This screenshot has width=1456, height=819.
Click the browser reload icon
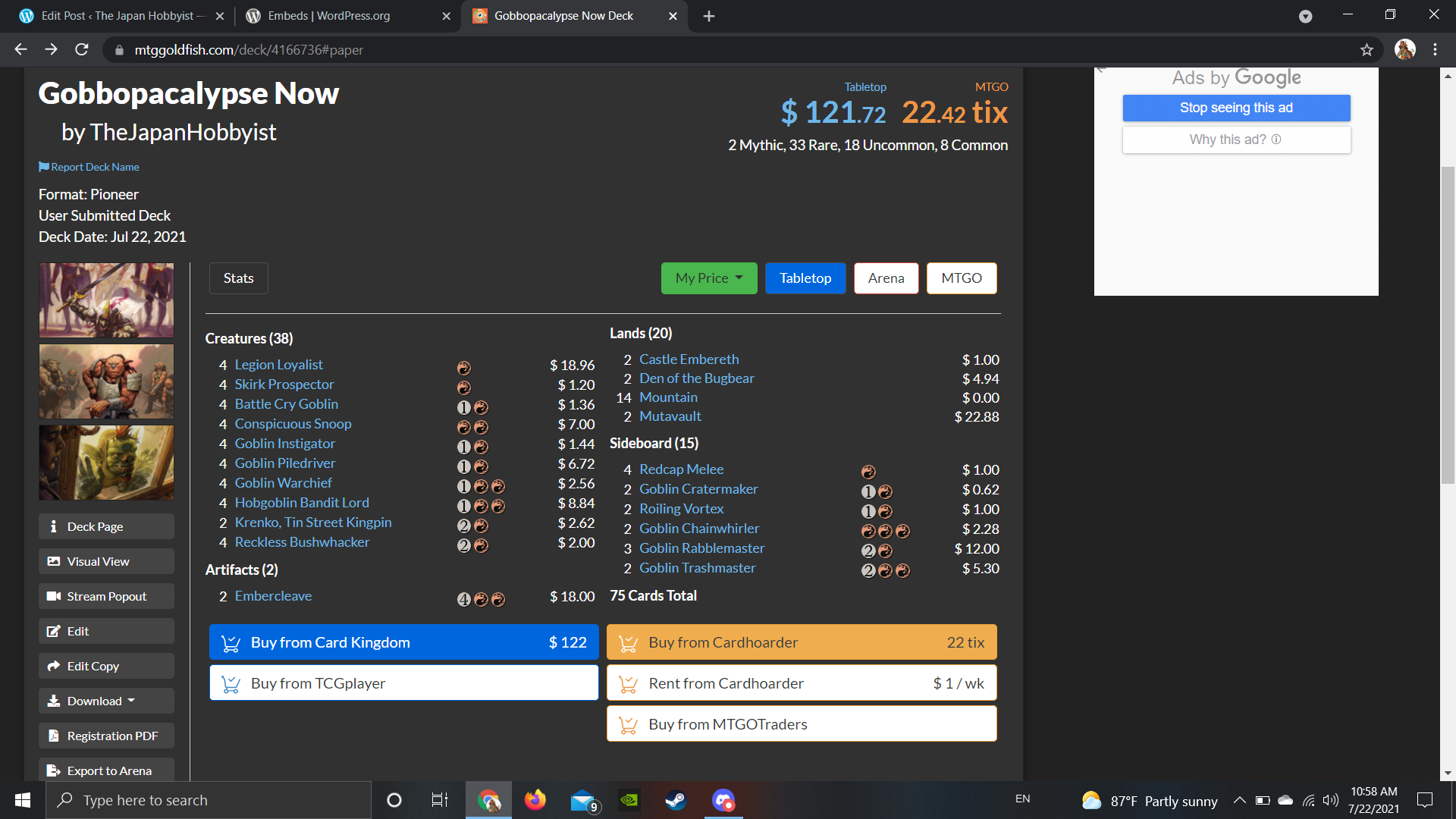pos(82,50)
